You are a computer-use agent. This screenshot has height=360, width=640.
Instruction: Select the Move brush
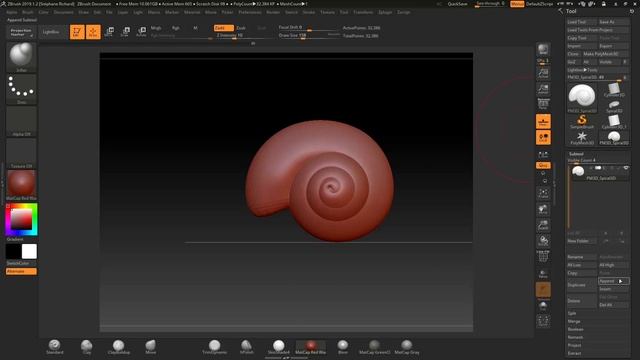pos(151,347)
